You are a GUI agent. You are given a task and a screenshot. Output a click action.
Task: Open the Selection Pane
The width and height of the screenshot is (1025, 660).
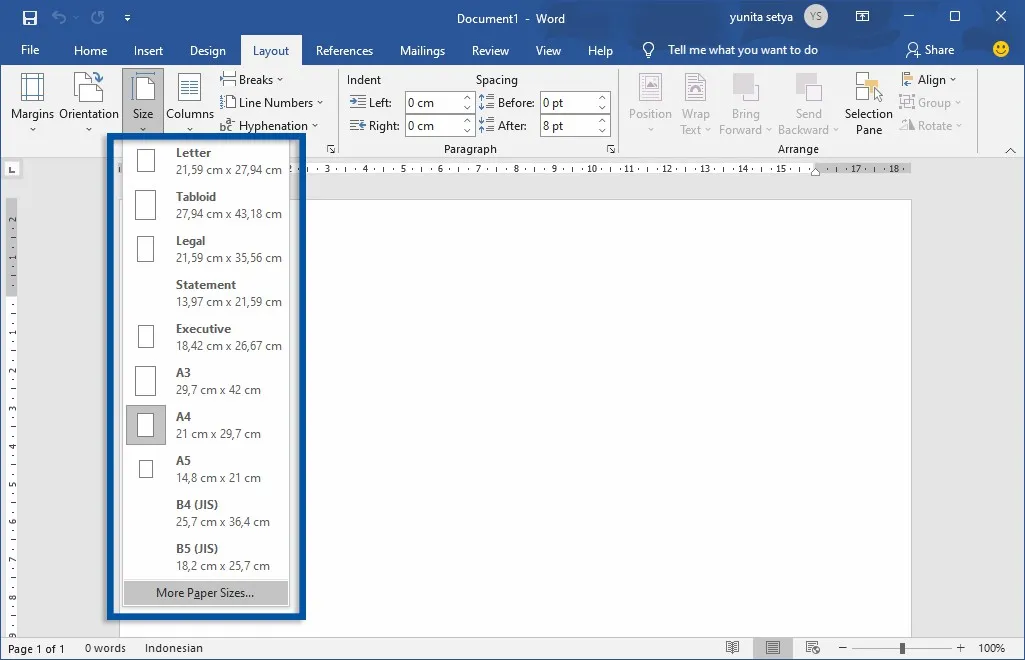tap(867, 101)
